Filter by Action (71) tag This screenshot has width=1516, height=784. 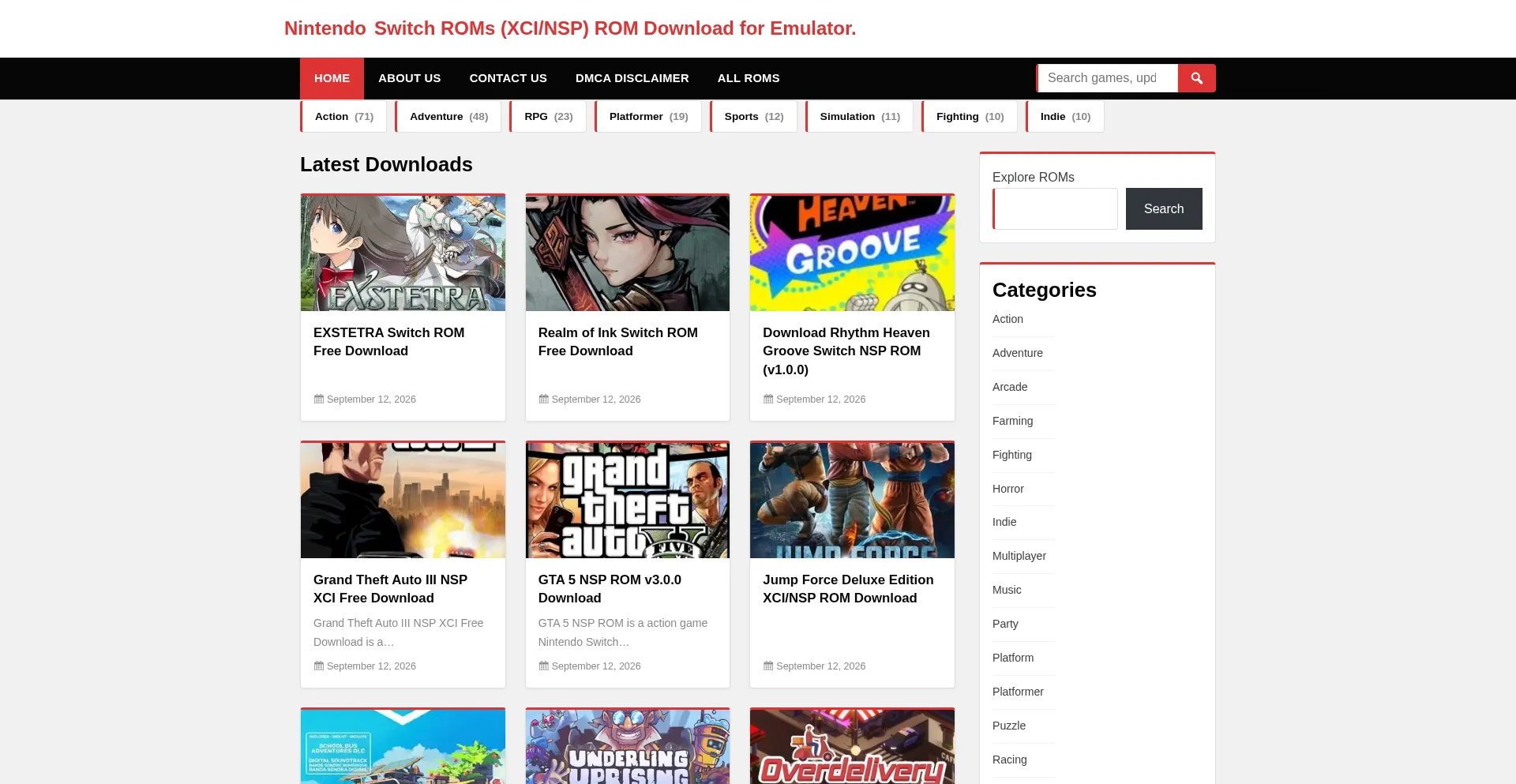(x=343, y=117)
